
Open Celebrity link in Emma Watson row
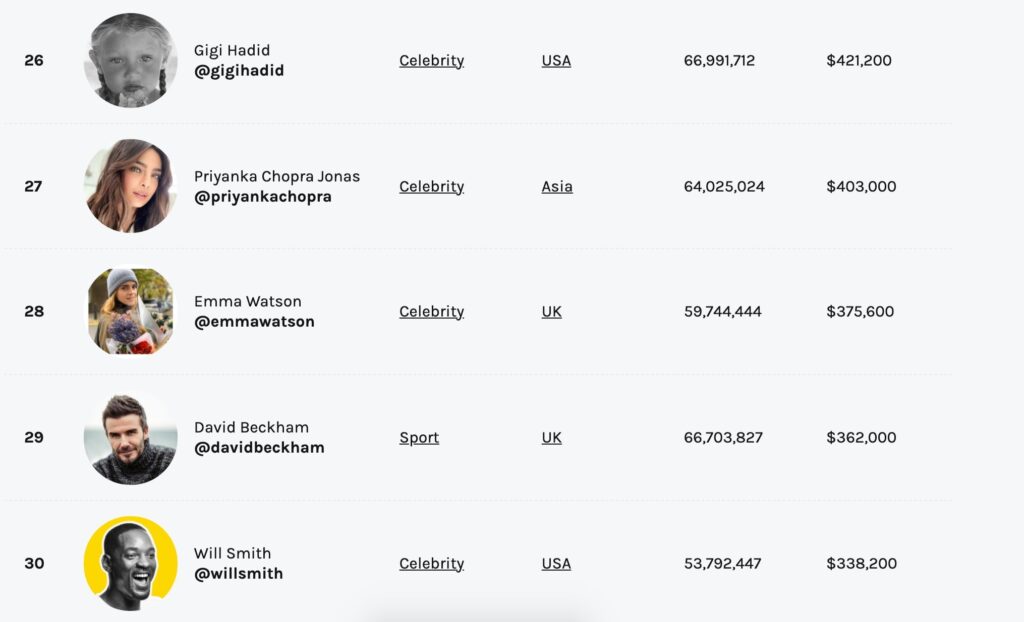point(431,312)
